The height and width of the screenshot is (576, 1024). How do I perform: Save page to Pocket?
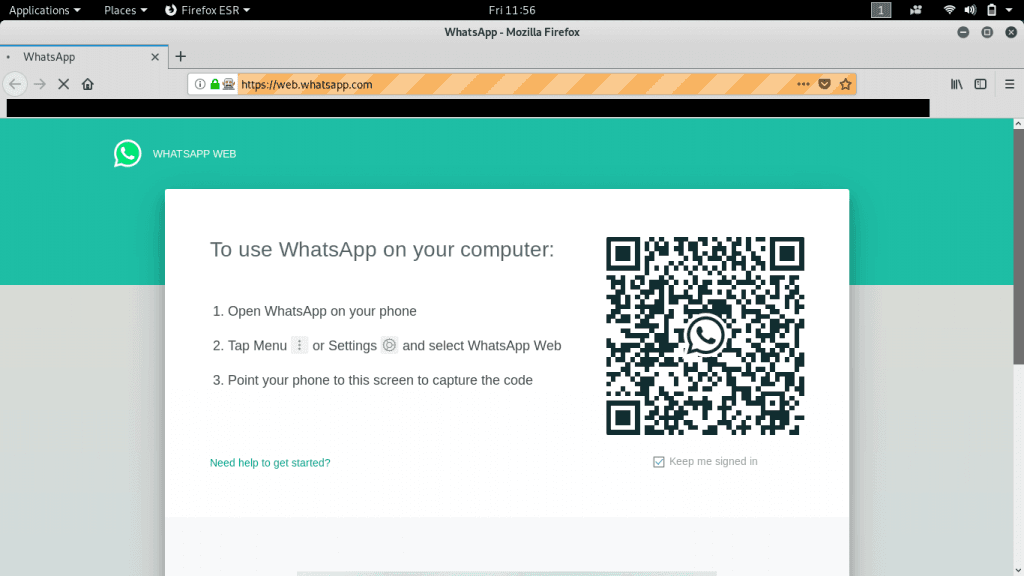[825, 85]
